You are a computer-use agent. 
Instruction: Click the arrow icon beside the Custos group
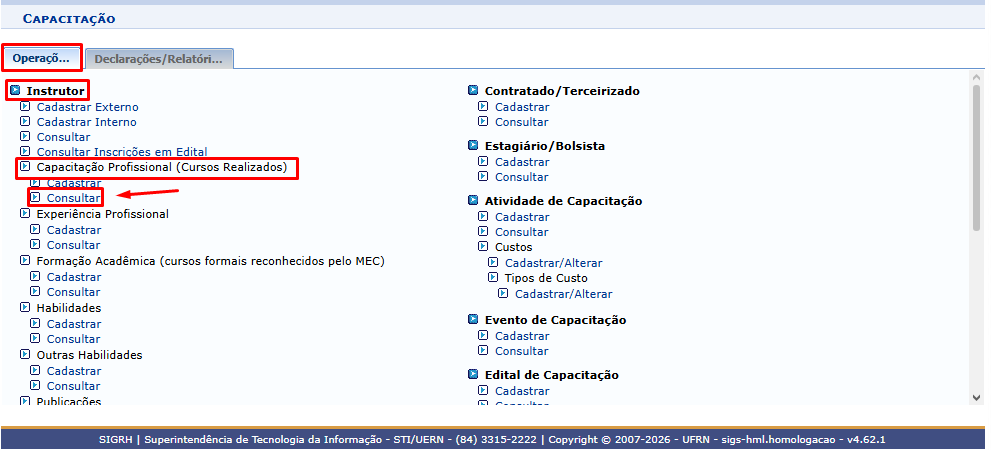click(483, 246)
